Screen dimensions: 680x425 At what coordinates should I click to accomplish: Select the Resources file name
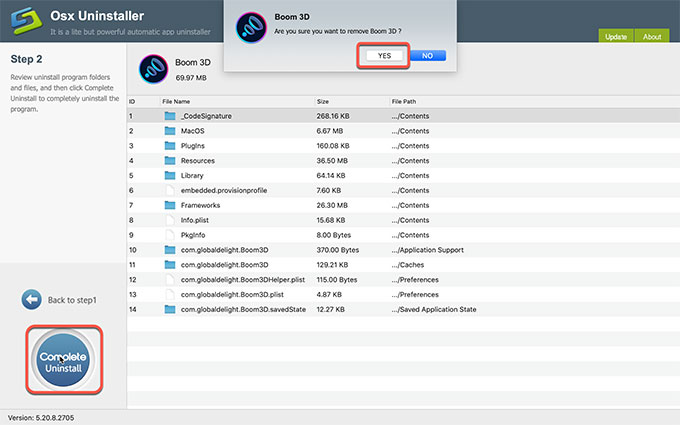[198, 160]
